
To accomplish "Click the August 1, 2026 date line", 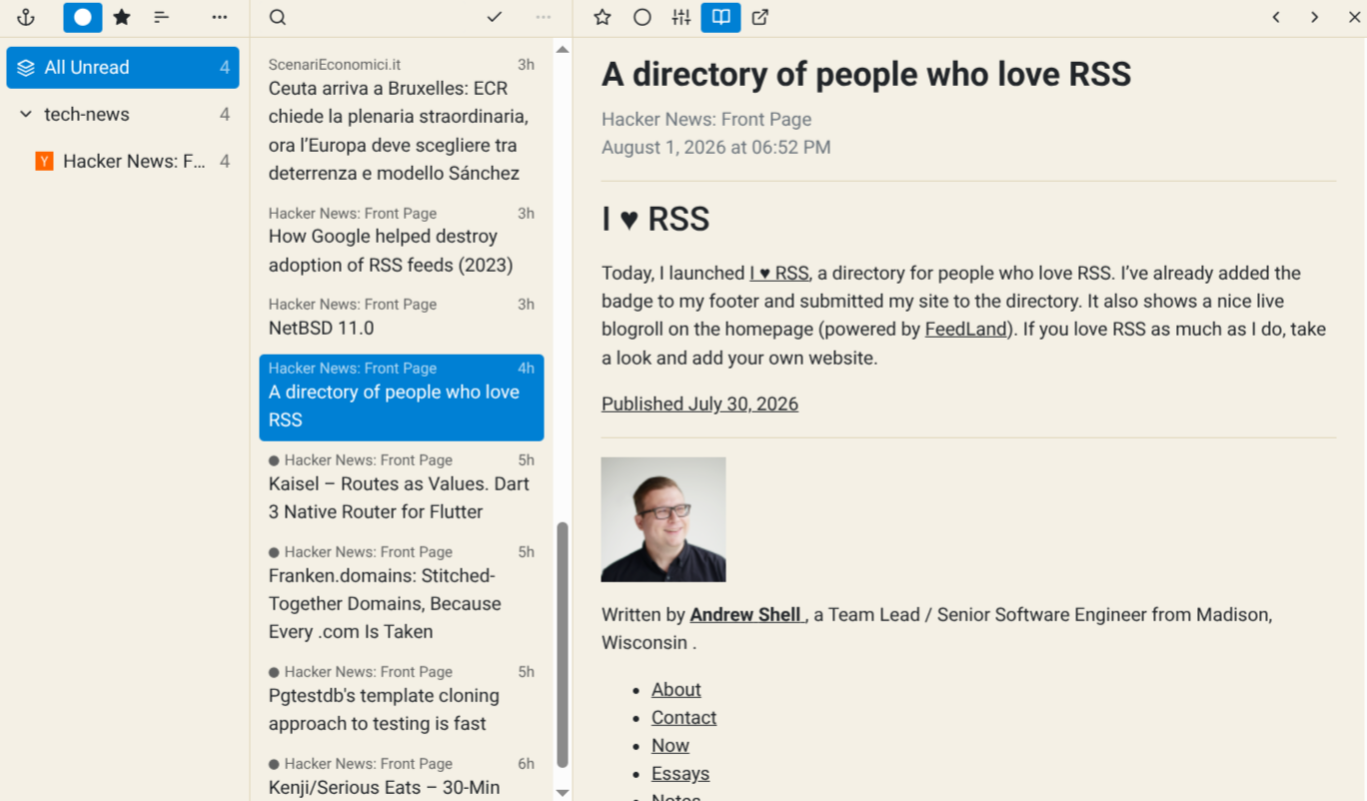I will click(716, 147).
